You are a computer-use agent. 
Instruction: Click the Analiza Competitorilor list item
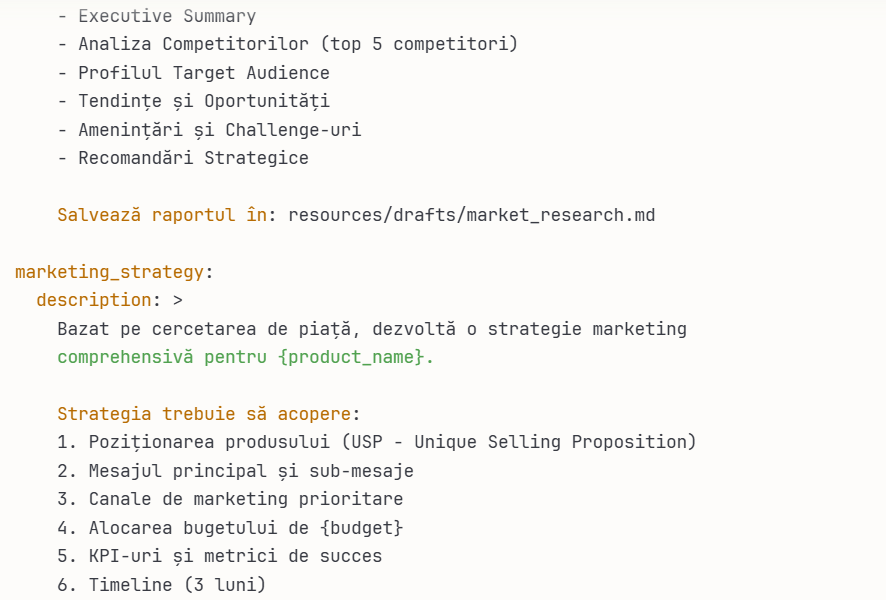(298, 44)
